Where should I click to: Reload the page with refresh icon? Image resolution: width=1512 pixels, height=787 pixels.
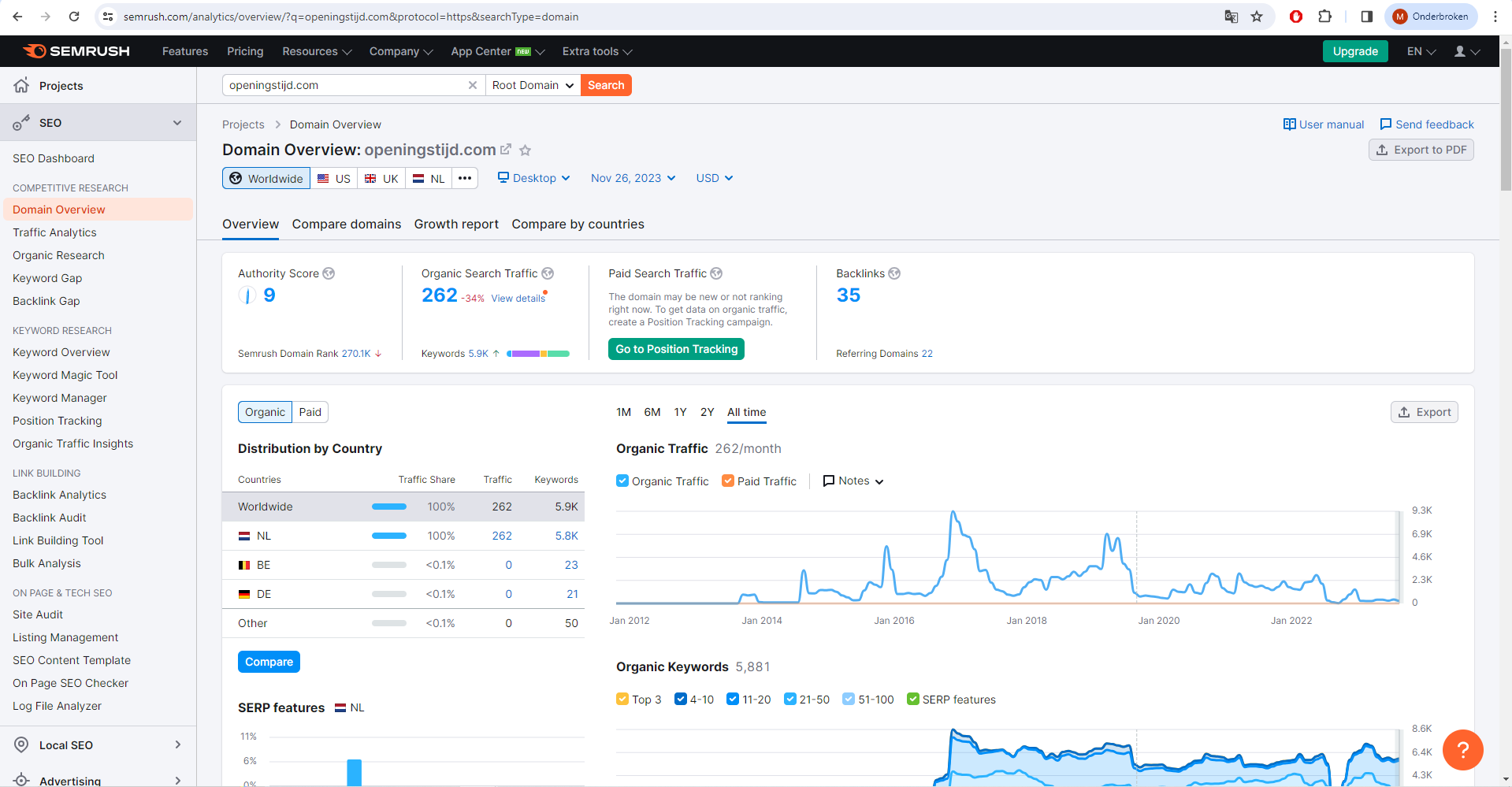pos(74,17)
